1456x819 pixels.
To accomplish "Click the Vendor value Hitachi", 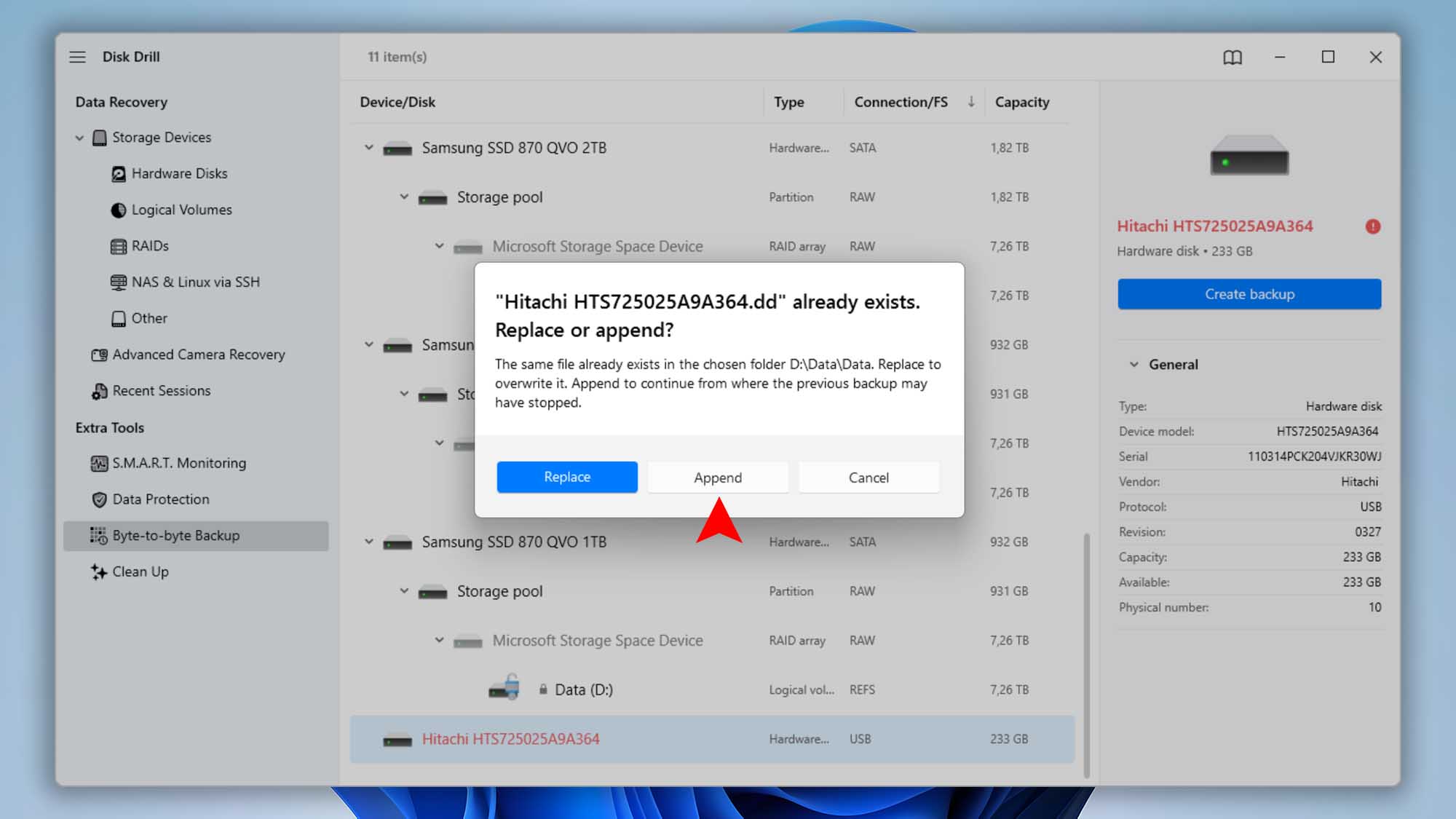I will (1359, 482).
